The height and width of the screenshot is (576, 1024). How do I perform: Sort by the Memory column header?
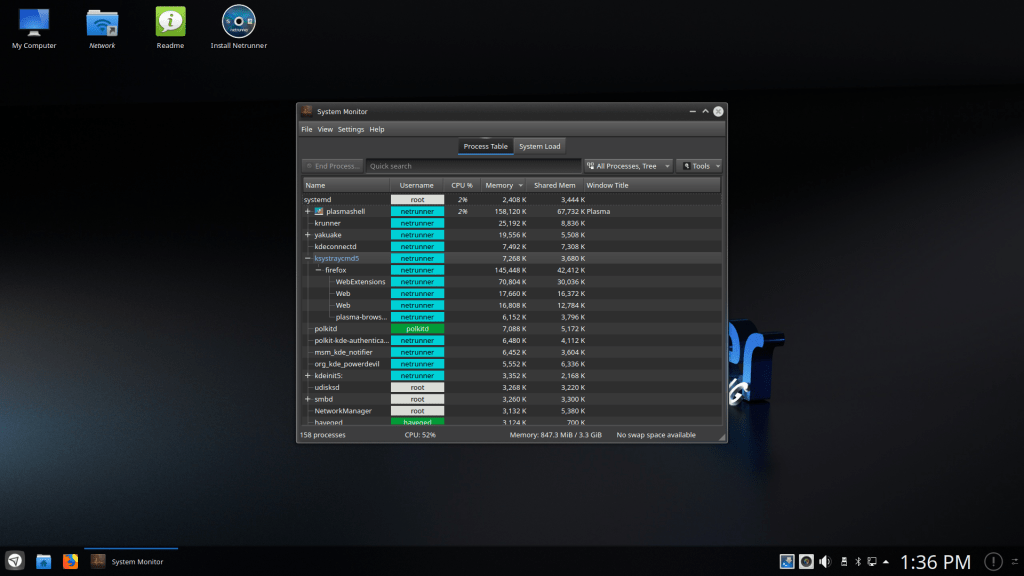point(503,185)
